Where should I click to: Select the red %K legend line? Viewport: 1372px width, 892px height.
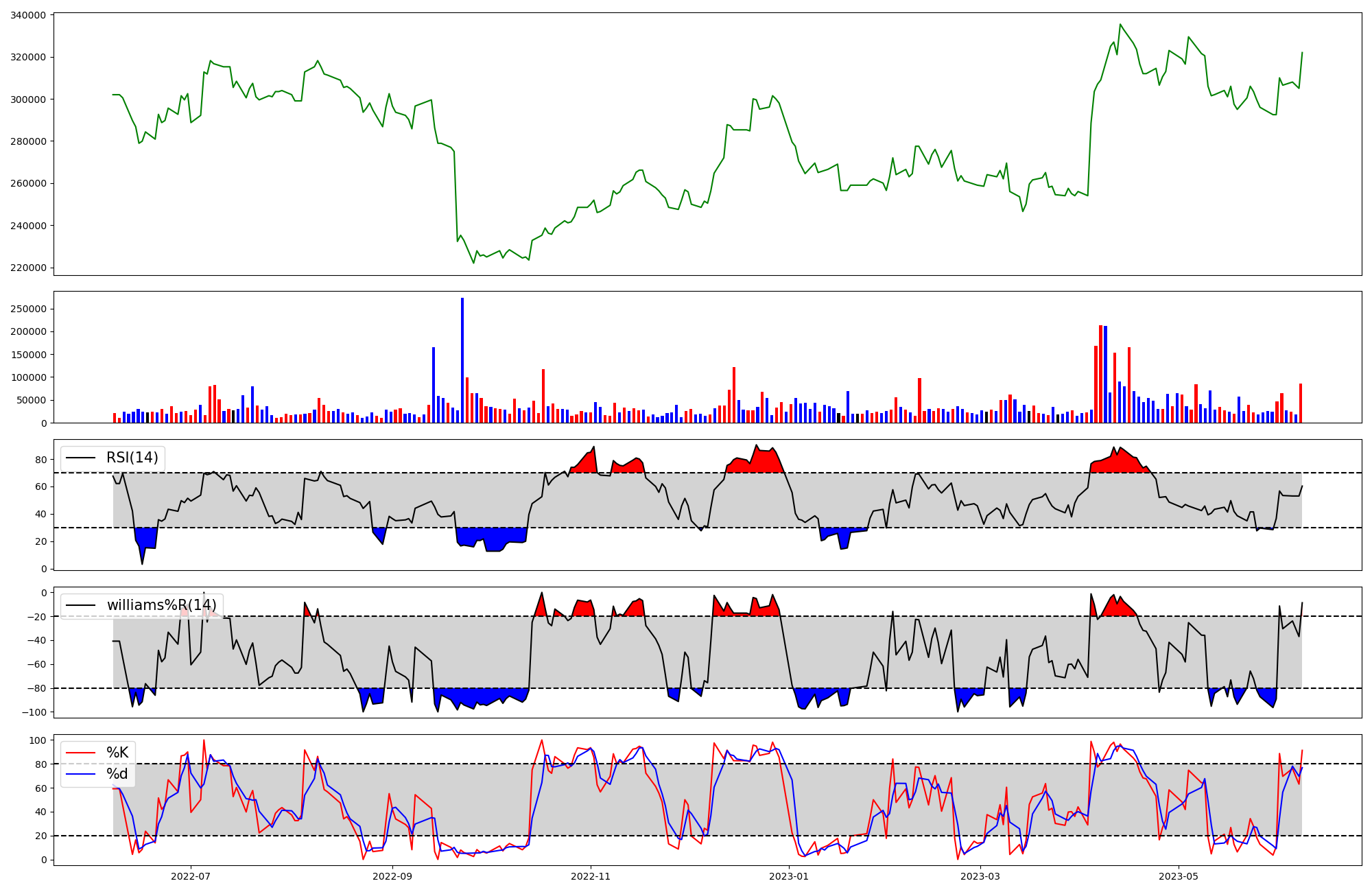pos(79,753)
